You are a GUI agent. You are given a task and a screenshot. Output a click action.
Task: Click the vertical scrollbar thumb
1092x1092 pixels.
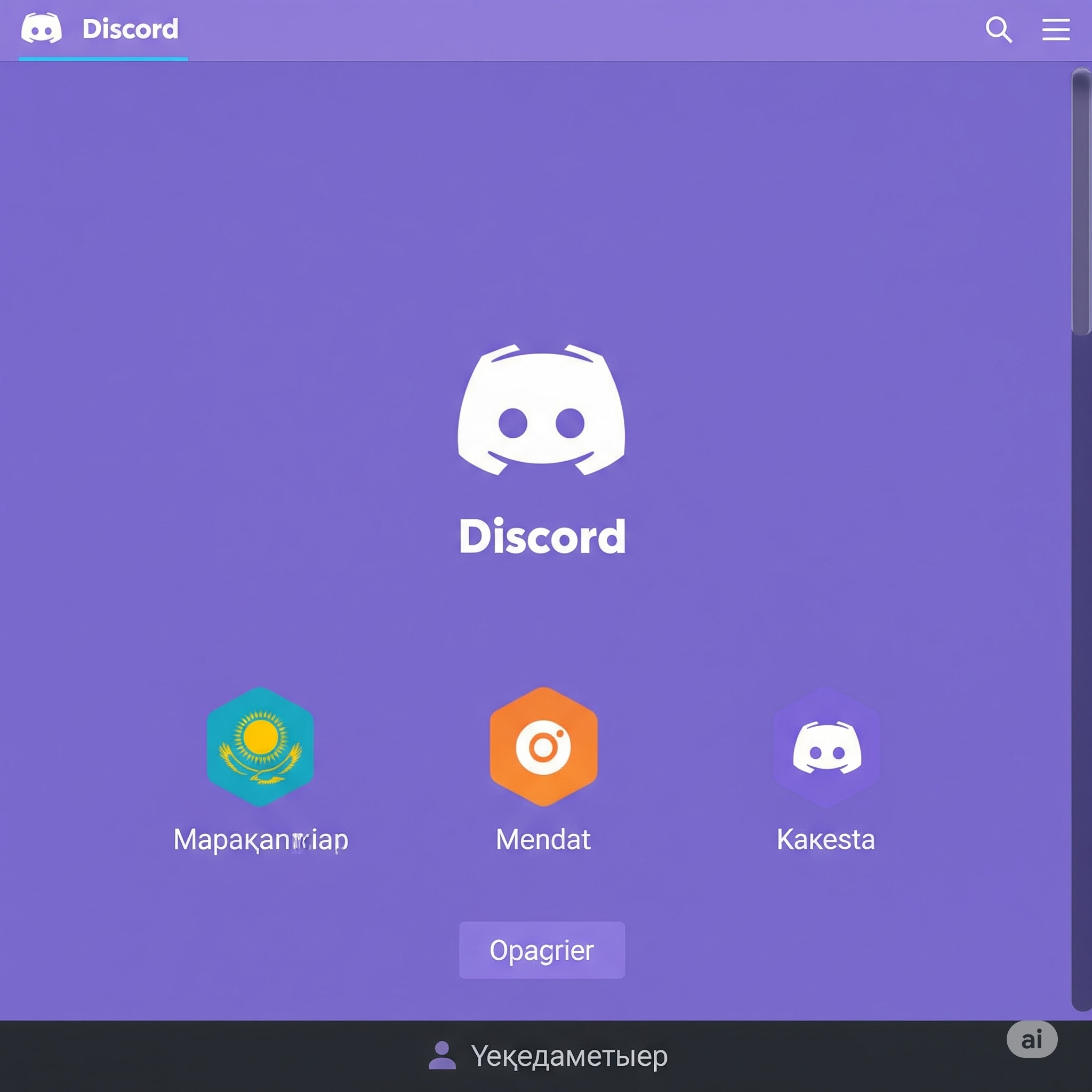coord(1081,202)
